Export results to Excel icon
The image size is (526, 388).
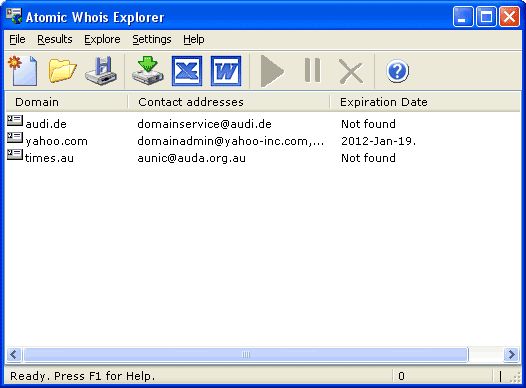pyautogui.click(x=187, y=71)
